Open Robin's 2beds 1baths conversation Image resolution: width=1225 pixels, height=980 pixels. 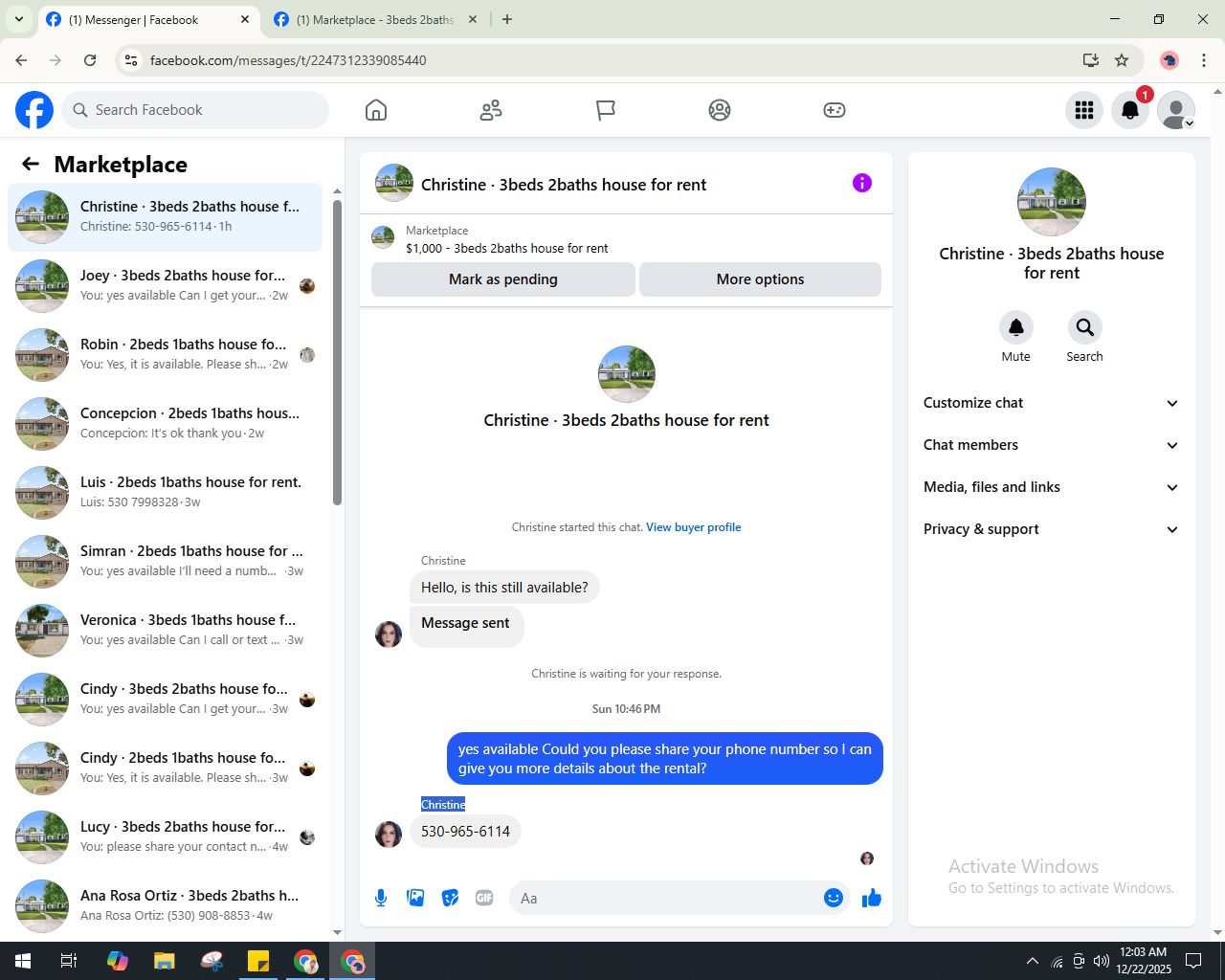[165, 355]
